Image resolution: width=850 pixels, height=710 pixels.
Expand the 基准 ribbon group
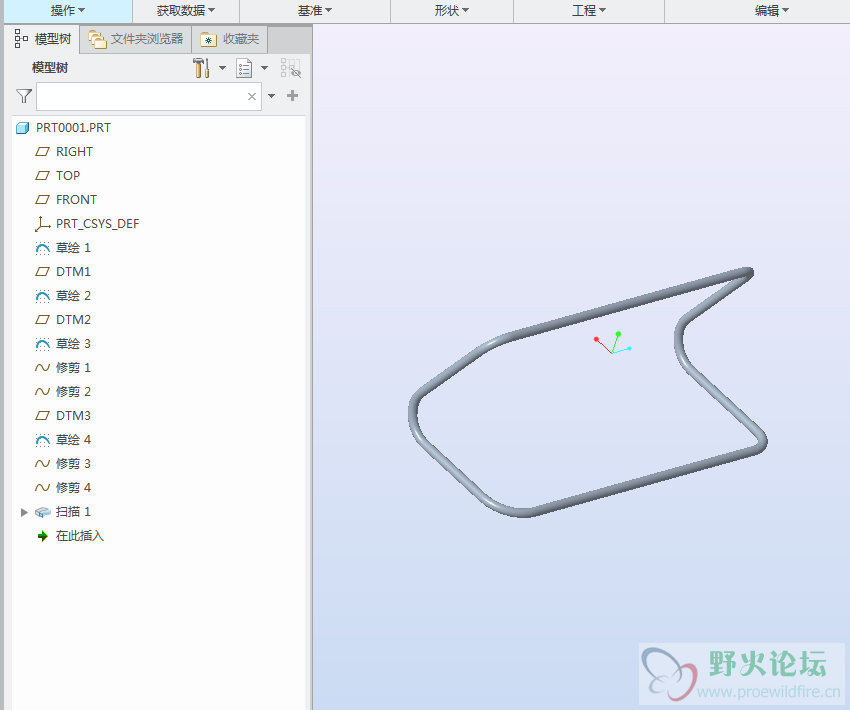[x=314, y=10]
